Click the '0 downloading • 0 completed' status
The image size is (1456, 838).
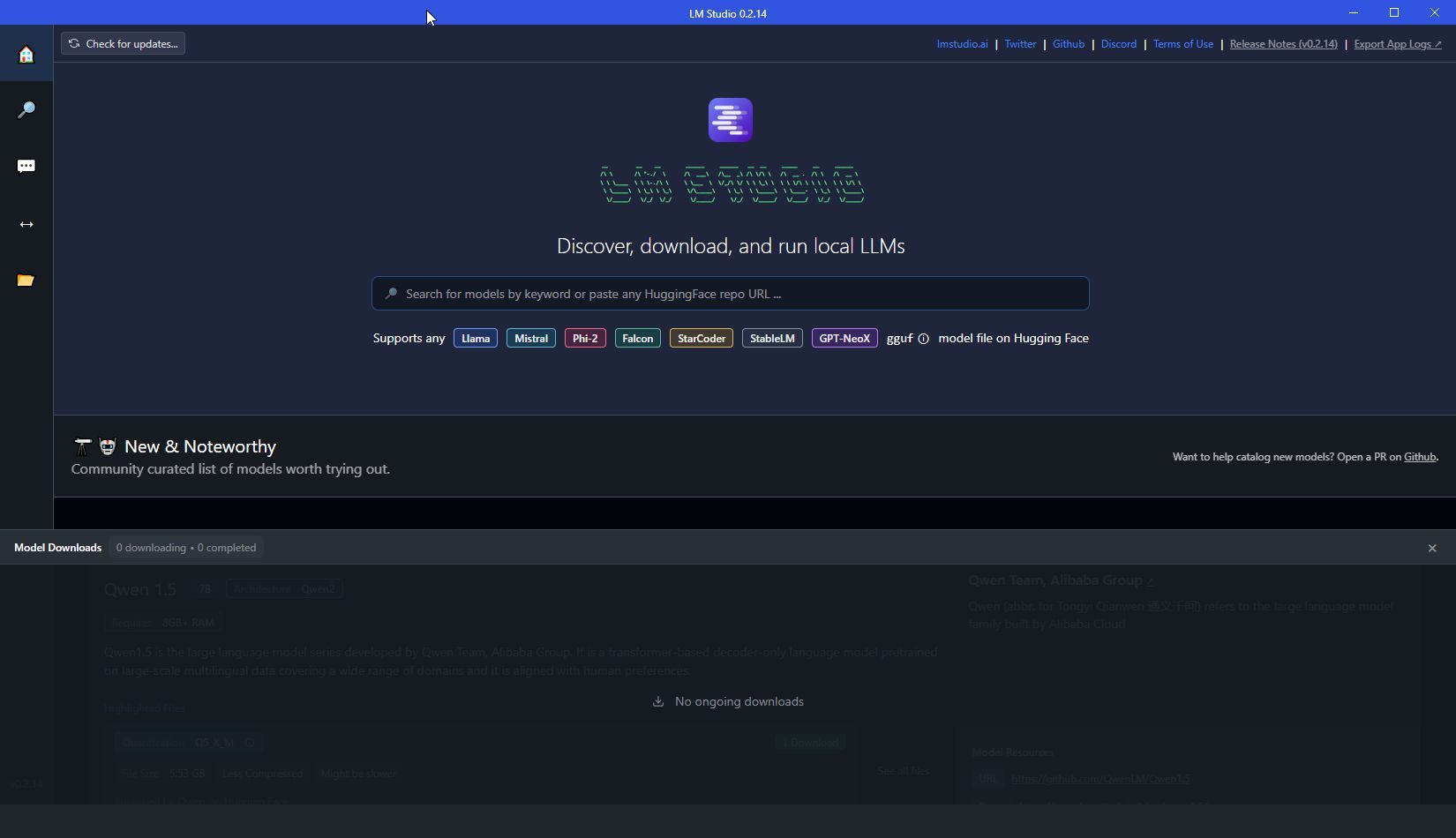coord(186,548)
